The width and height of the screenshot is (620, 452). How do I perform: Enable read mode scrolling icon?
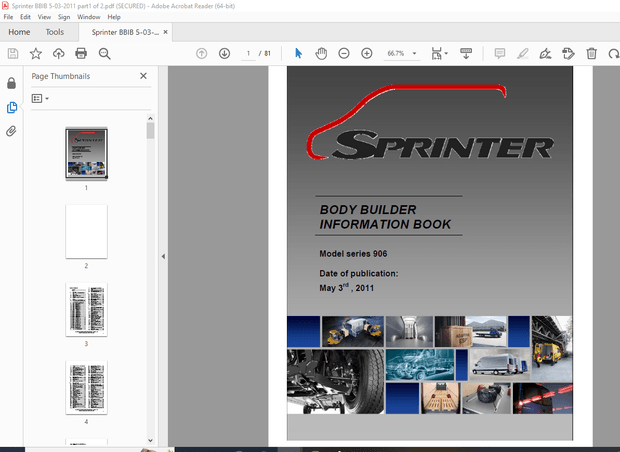tap(466, 53)
